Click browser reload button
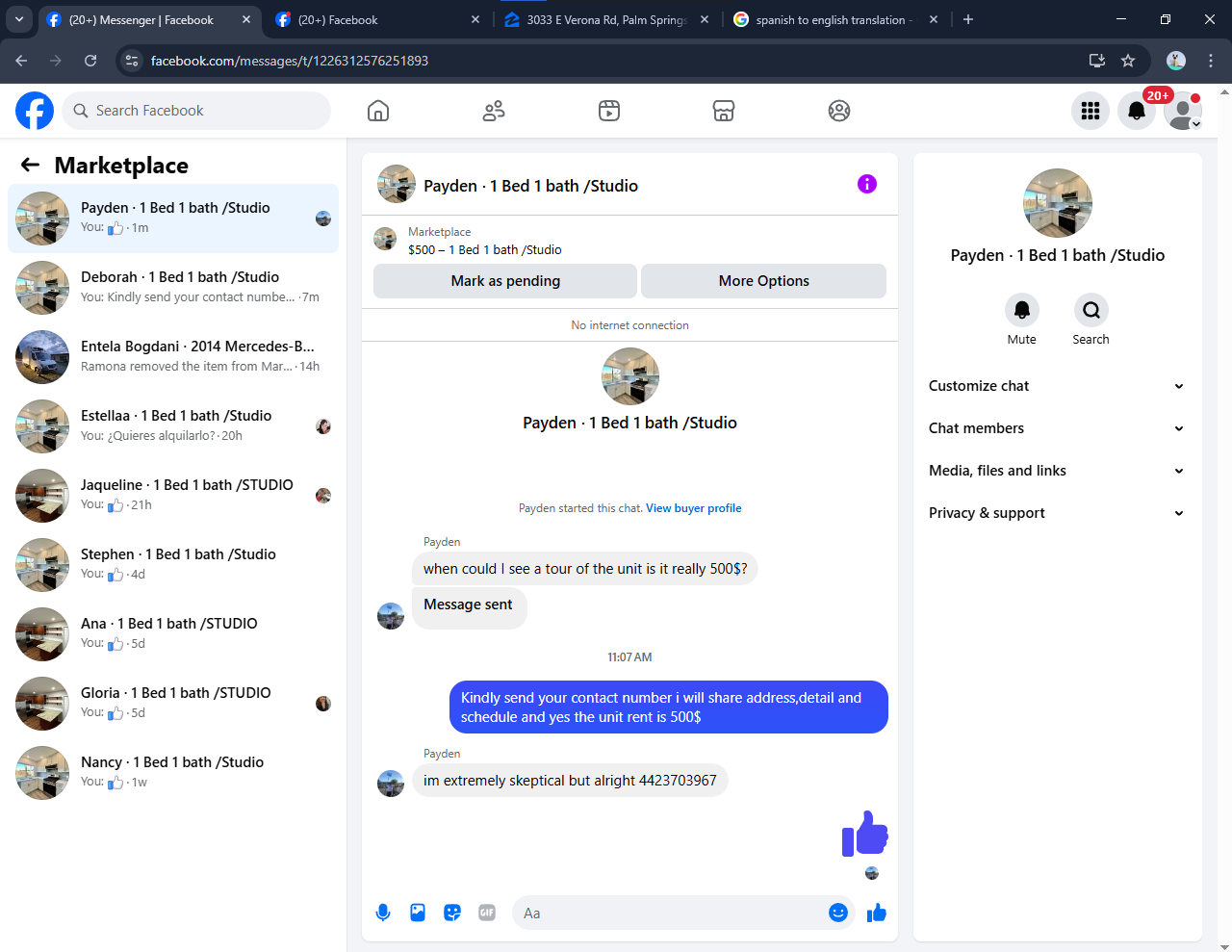1232x952 pixels. point(90,61)
